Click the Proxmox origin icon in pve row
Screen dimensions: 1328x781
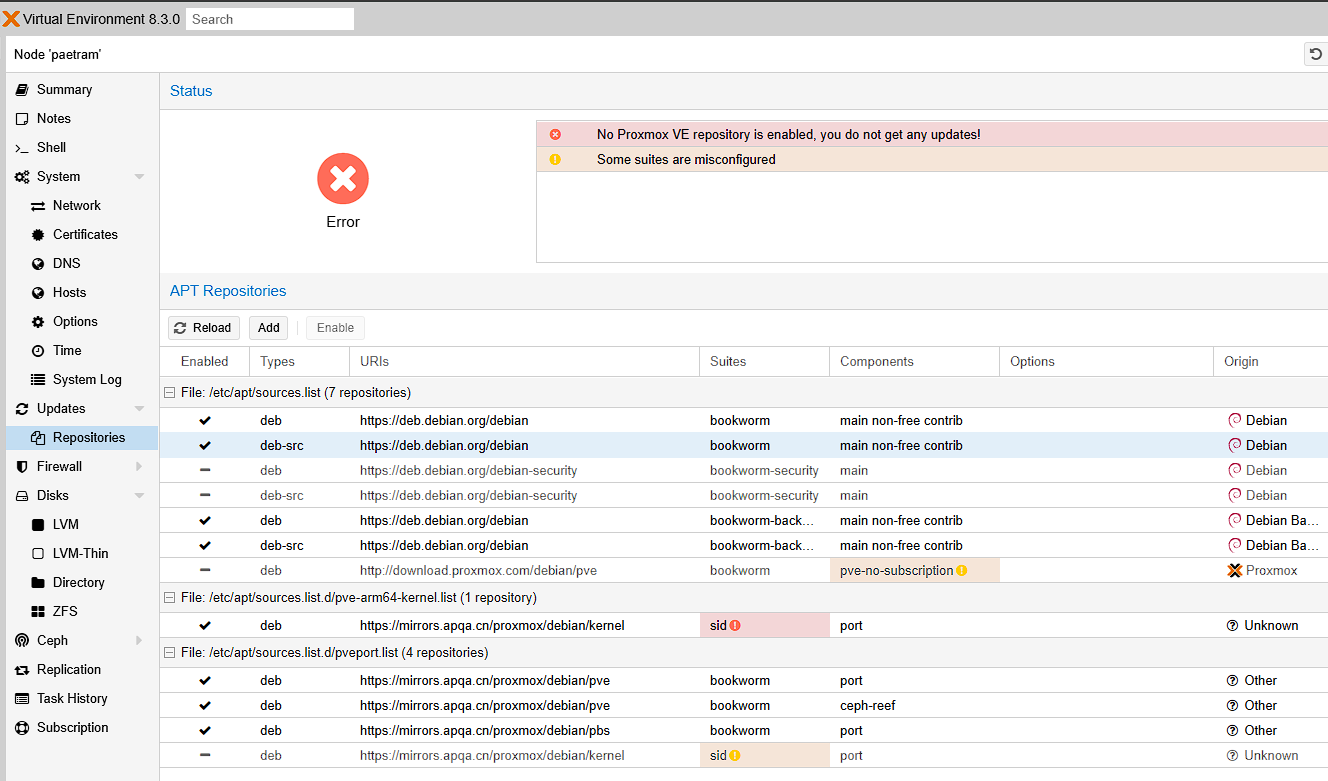(x=1235, y=571)
